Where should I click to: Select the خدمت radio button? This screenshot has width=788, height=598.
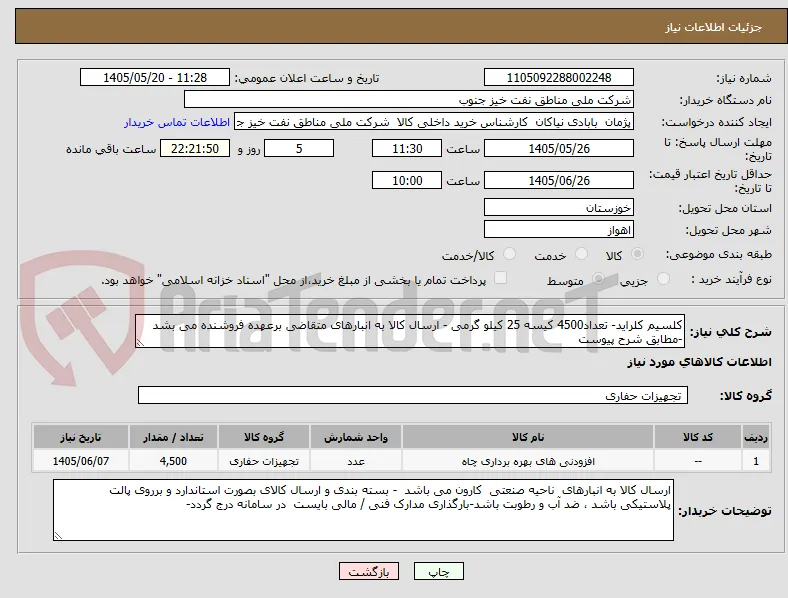click(581, 254)
